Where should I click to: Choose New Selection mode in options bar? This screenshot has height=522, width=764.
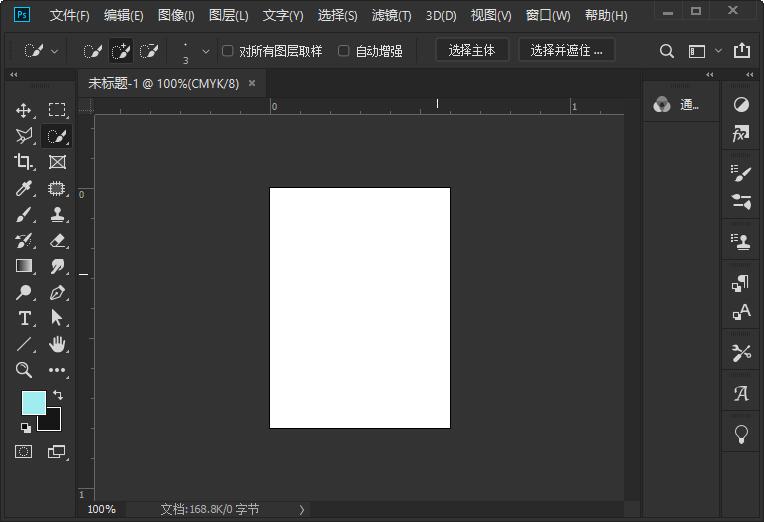tap(92, 51)
